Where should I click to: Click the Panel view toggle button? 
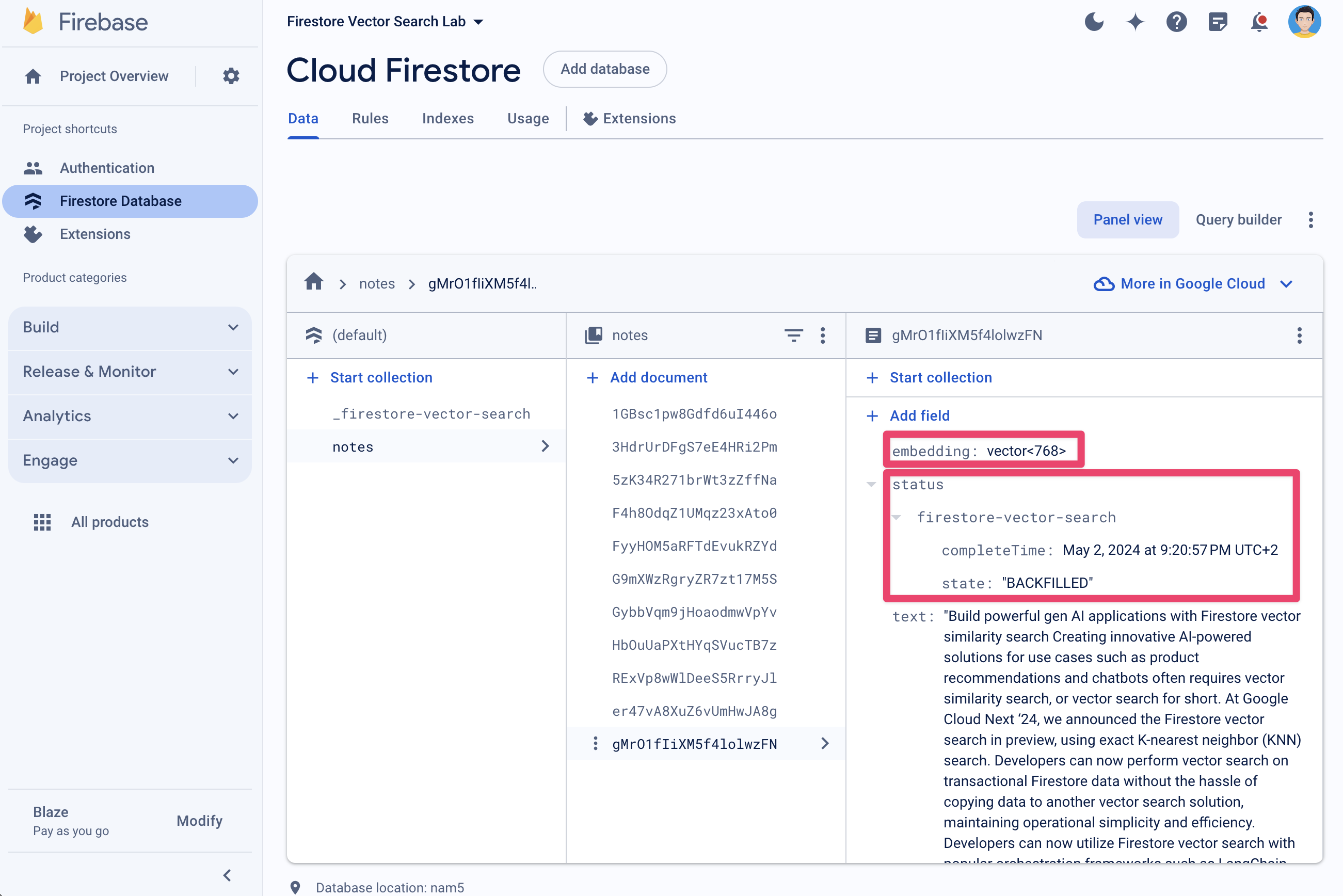tap(1127, 220)
